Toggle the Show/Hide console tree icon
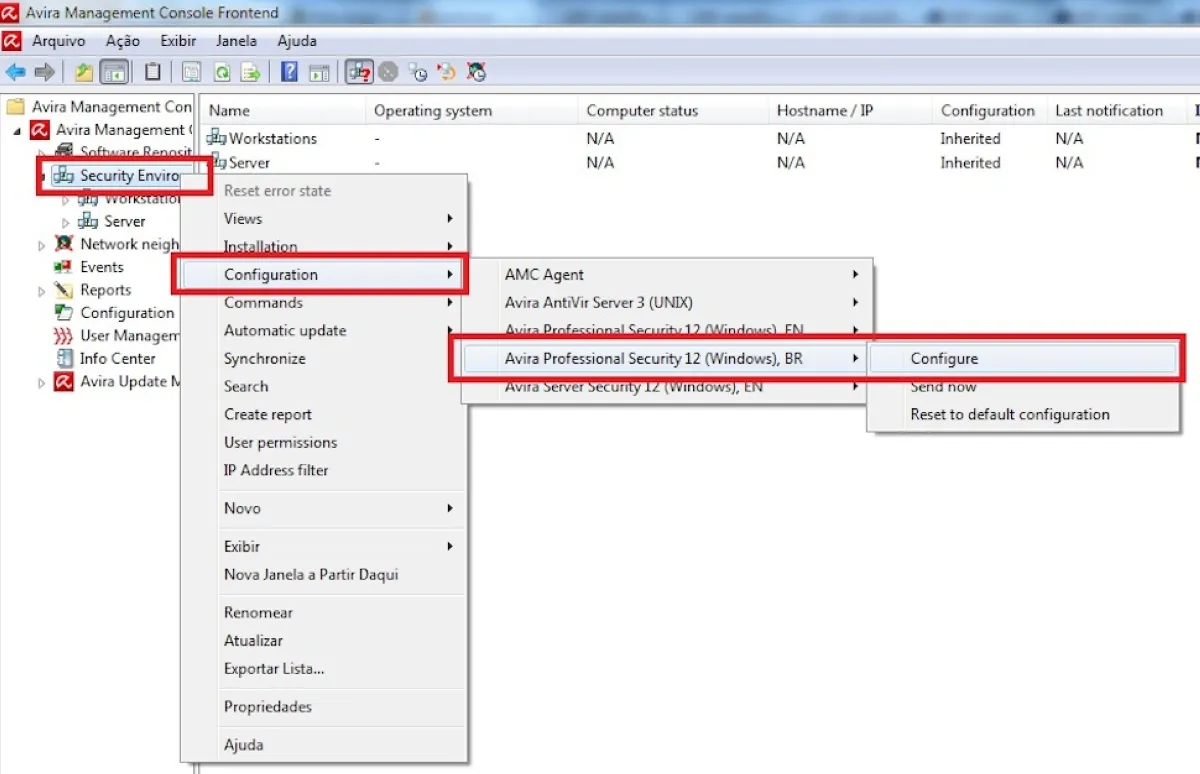 (x=114, y=72)
